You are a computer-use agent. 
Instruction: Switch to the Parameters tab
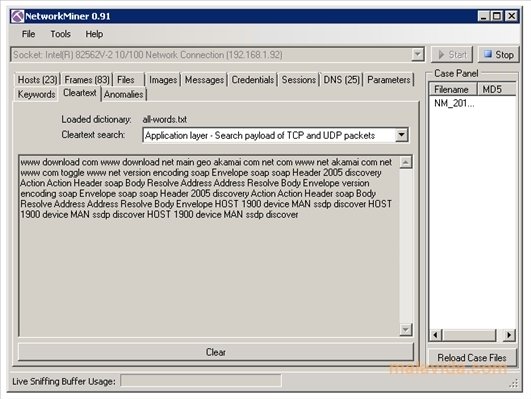(389, 80)
